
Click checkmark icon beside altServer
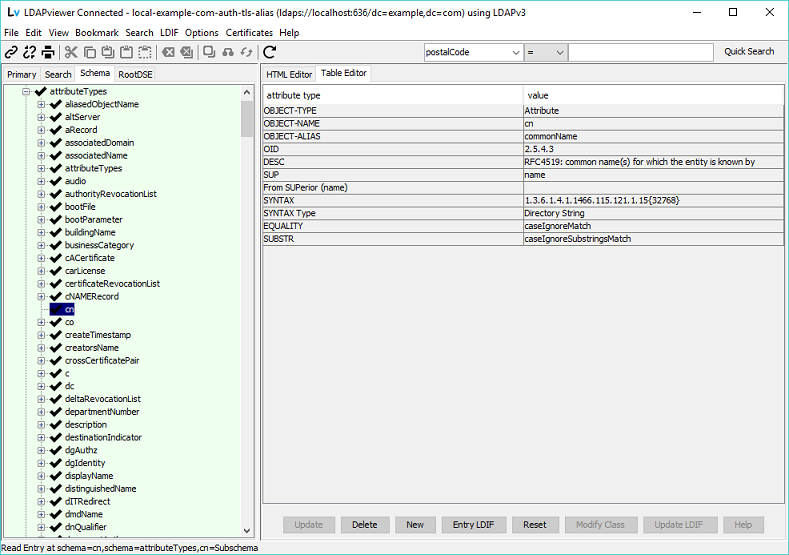[x=55, y=117]
